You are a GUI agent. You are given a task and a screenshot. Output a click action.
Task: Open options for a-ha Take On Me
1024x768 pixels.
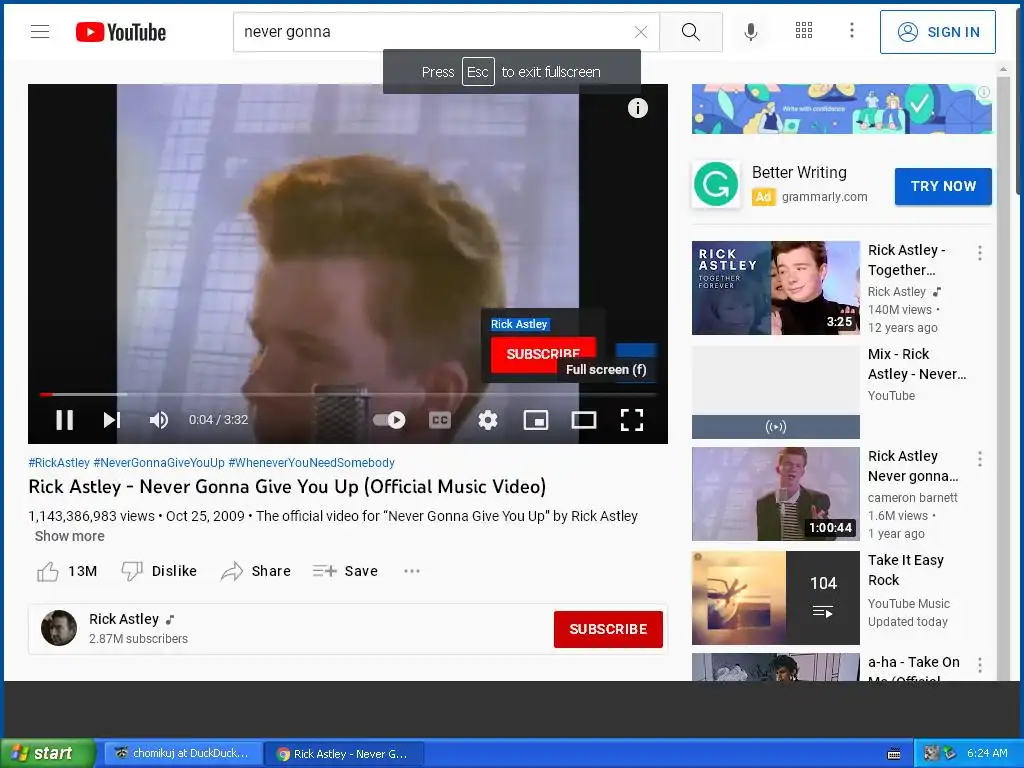tap(980, 665)
